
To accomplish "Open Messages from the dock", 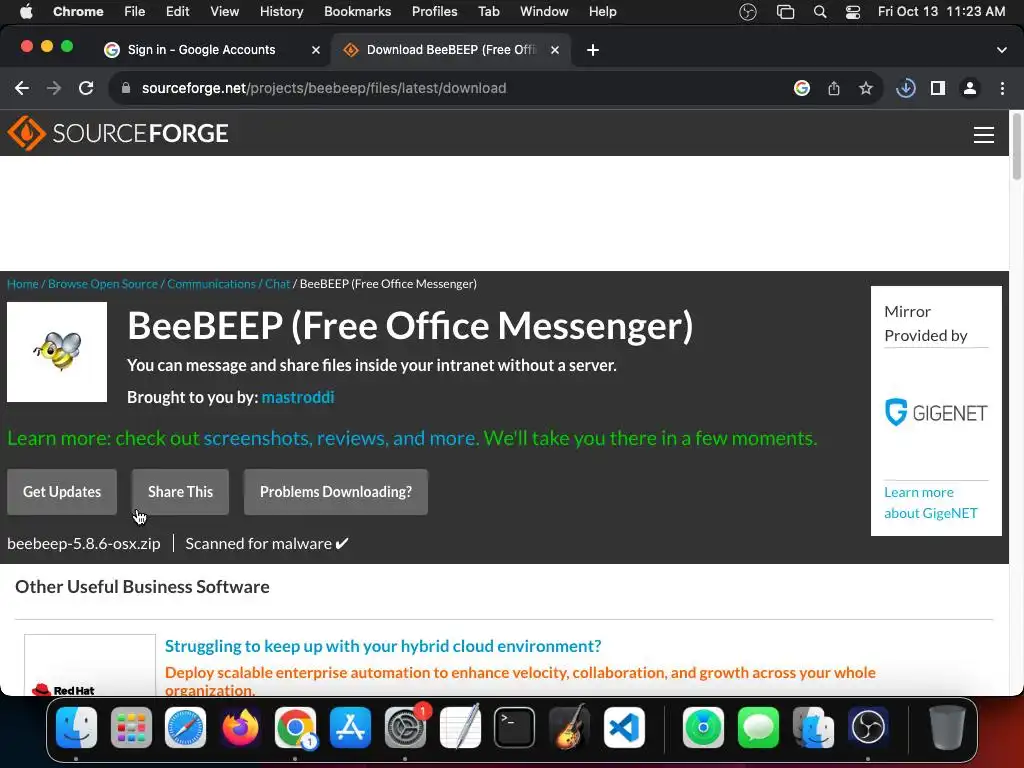I will (758, 728).
